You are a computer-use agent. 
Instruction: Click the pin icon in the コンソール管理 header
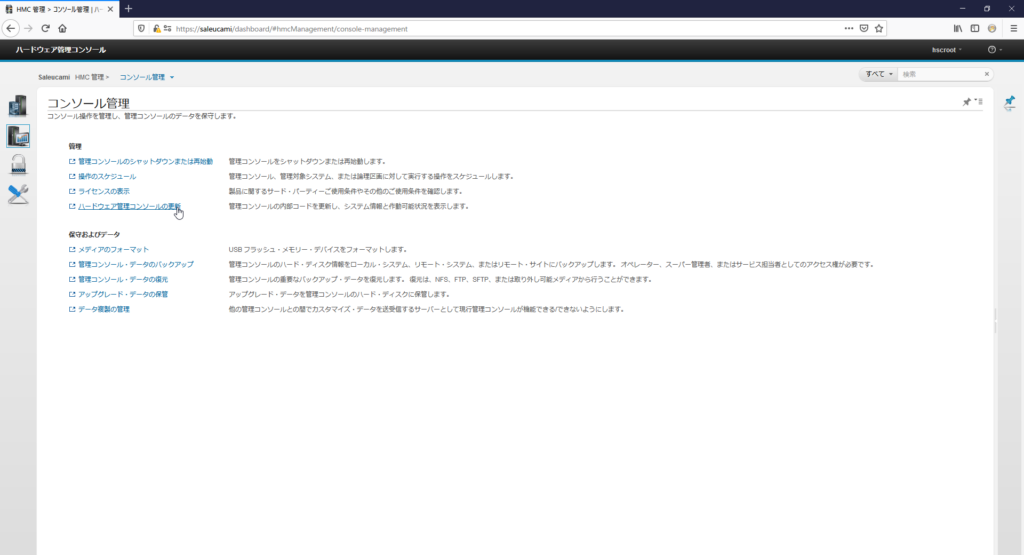click(x=966, y=102)
